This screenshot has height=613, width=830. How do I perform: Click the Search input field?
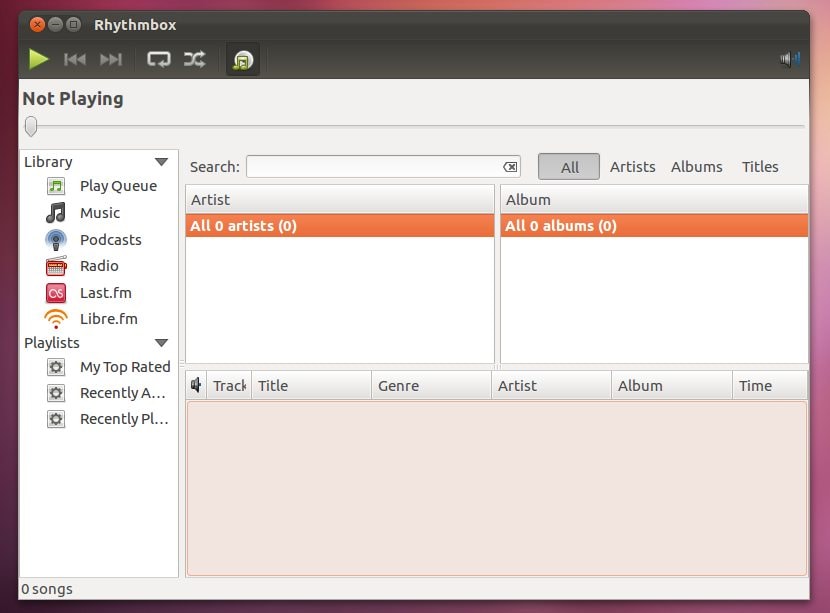[x=384, y=167]
